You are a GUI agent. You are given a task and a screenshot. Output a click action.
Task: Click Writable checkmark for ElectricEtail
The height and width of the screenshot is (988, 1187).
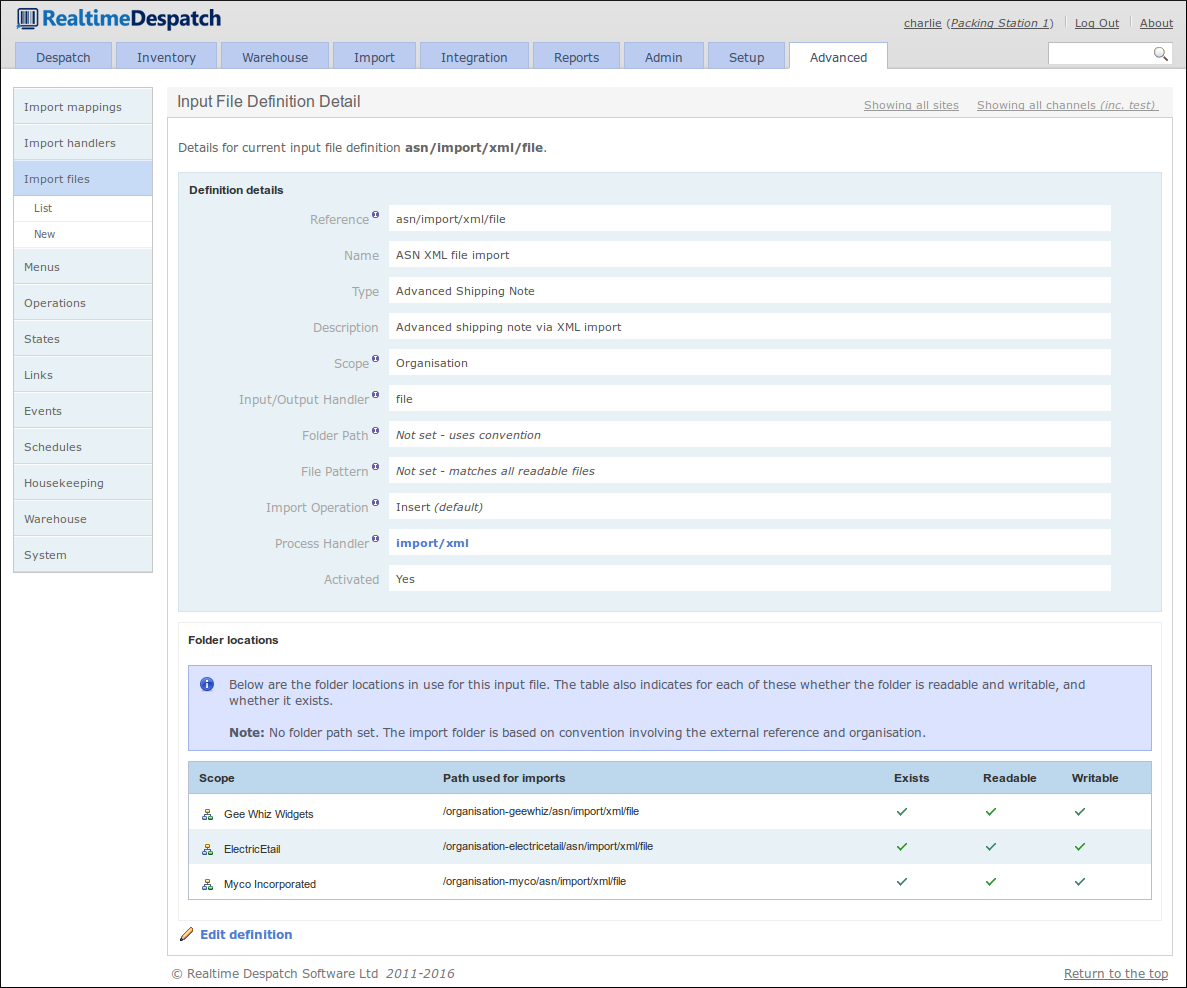[1080, 846]
